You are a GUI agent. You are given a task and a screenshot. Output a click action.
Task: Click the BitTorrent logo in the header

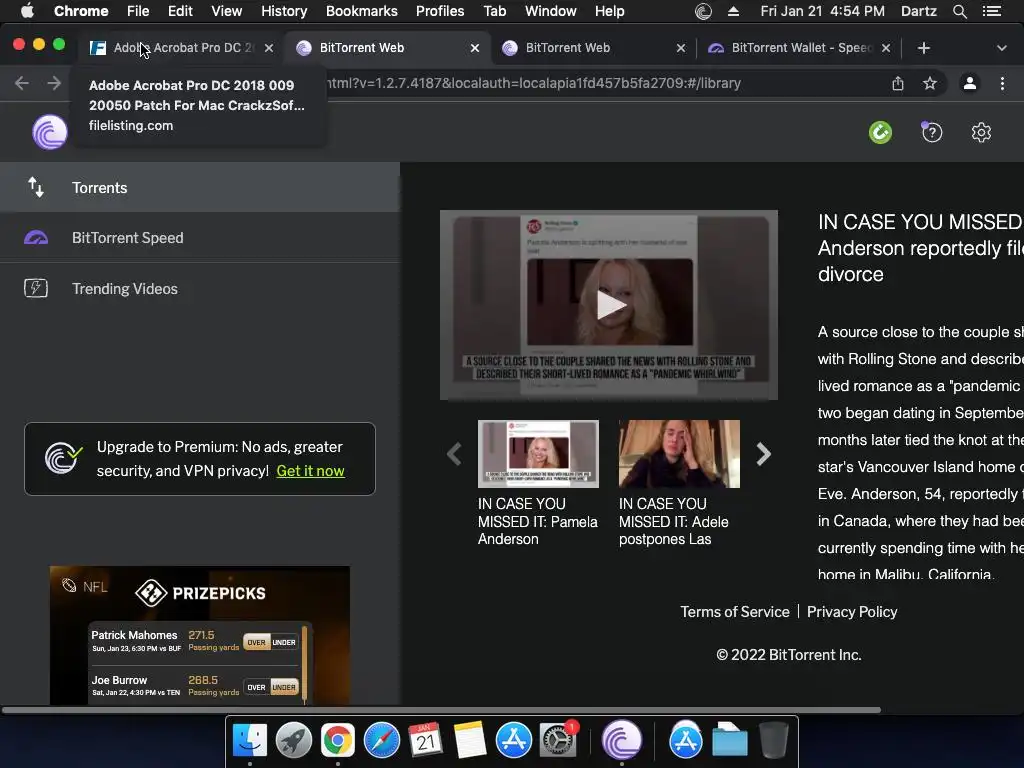(x=50, y=132)
